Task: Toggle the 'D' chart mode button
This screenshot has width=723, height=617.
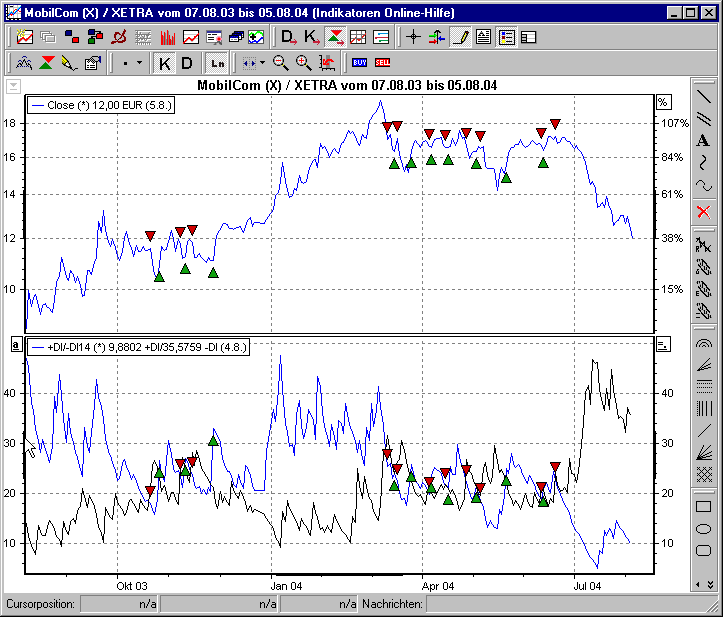Action: (186, 63)
